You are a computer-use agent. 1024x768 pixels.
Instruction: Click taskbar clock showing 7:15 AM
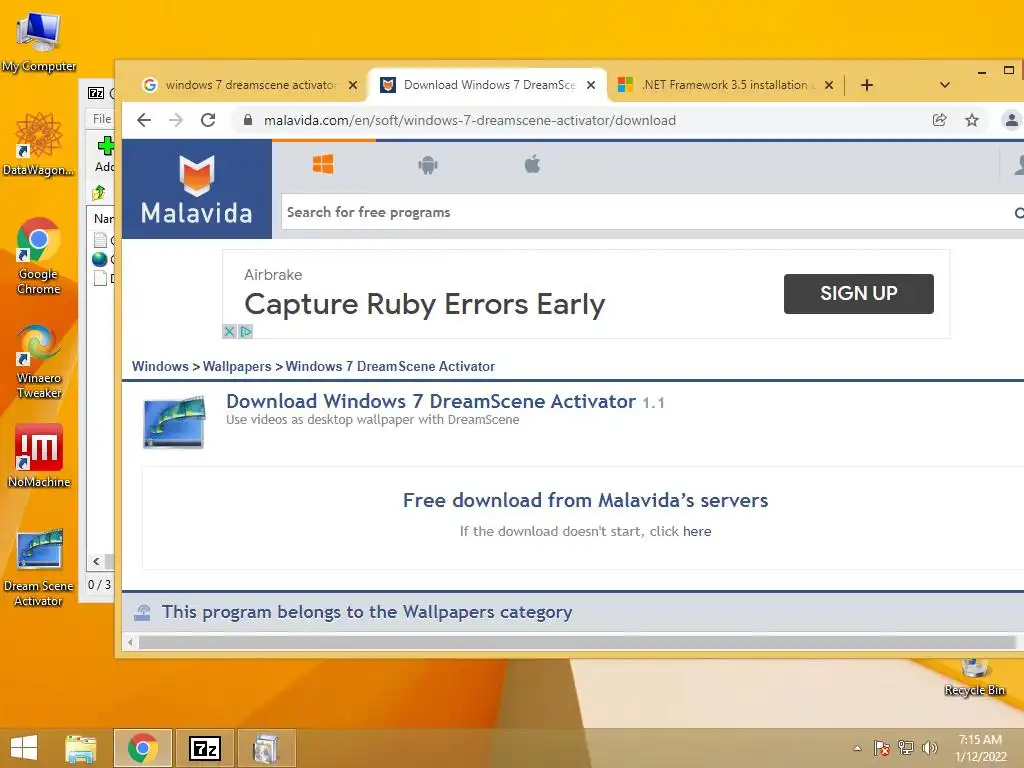(980, 748)
